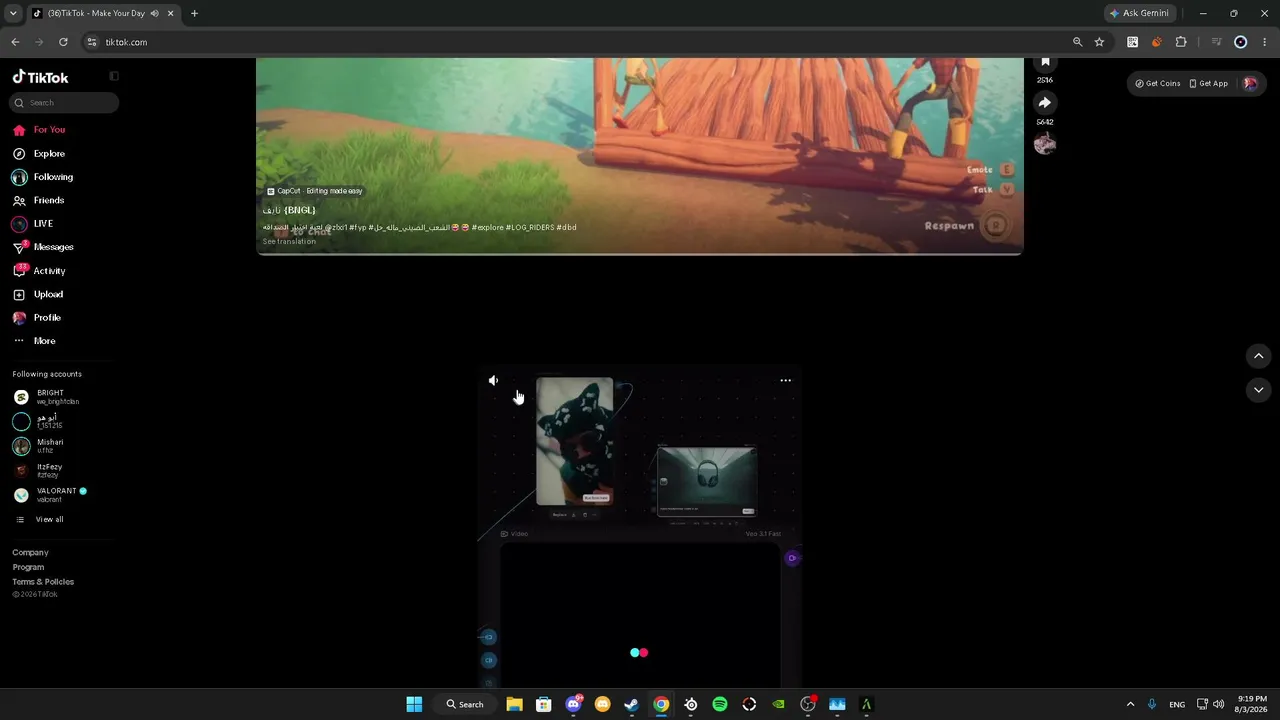Open the Activity notifications
The image size is (1280, 720).
[40, 271]
